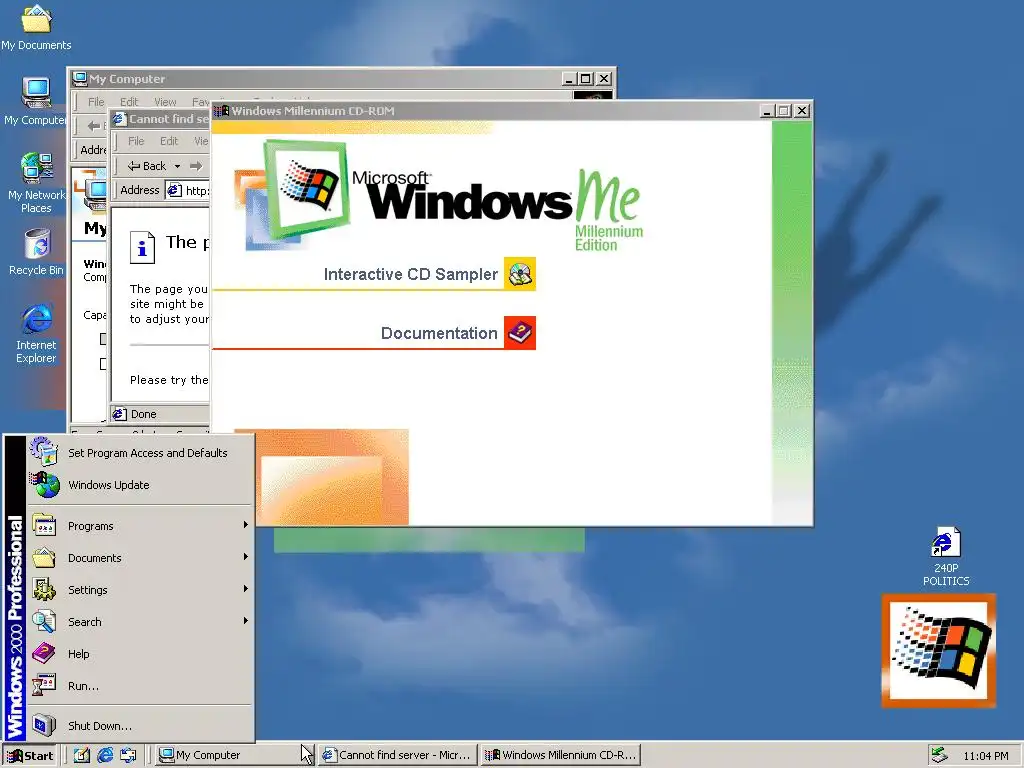Select the 240P POLITICS desktop shortcut
The height and width of the screenshot is (768, 1024).
click(x=946, y=556)
